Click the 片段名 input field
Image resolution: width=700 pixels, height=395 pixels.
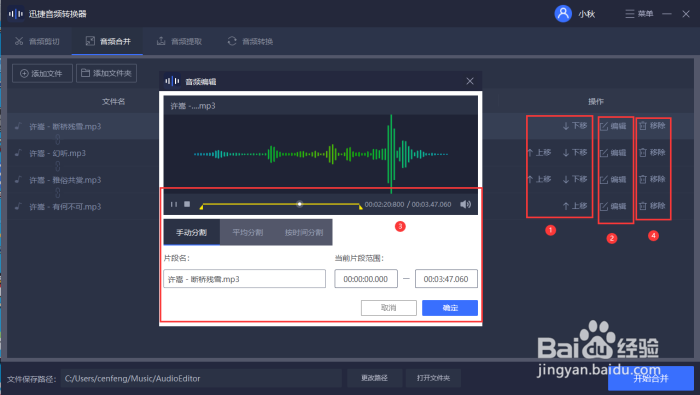(244, 279)
